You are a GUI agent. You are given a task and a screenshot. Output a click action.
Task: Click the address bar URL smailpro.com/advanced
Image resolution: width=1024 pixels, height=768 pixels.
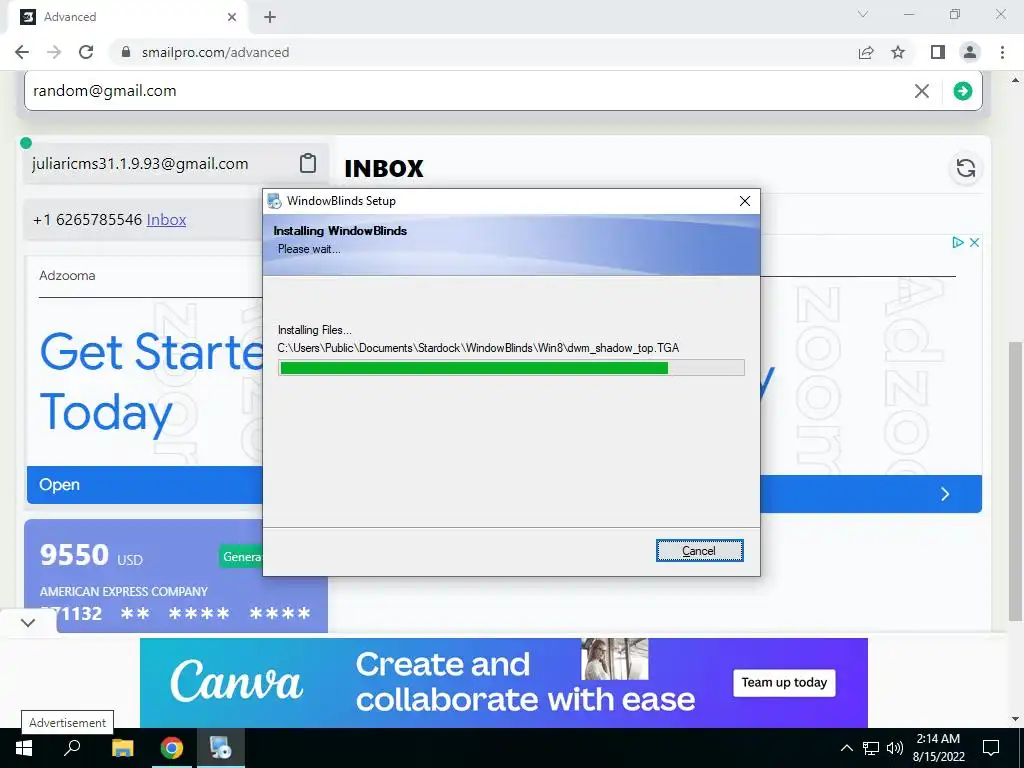click(215, 52)
